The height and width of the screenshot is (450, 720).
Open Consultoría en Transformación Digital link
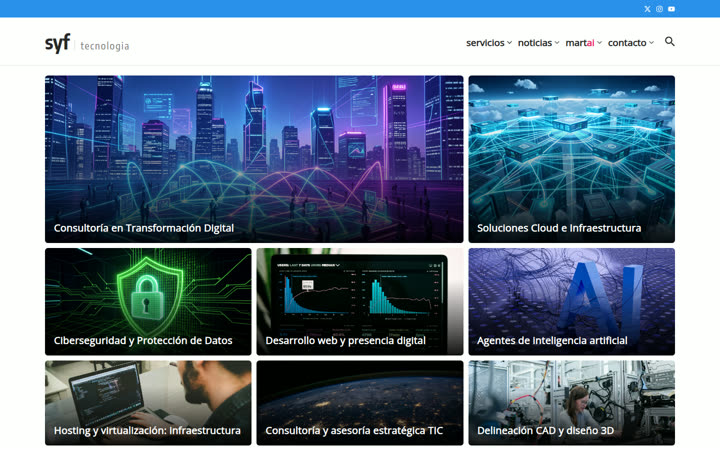tap(144, 228)
